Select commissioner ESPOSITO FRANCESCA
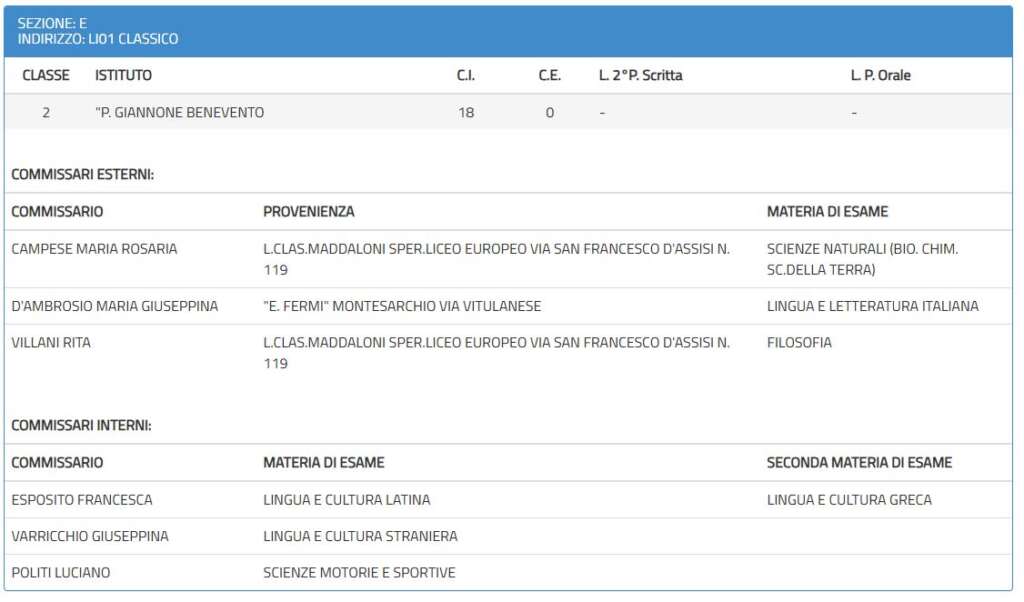 point(82,500)
